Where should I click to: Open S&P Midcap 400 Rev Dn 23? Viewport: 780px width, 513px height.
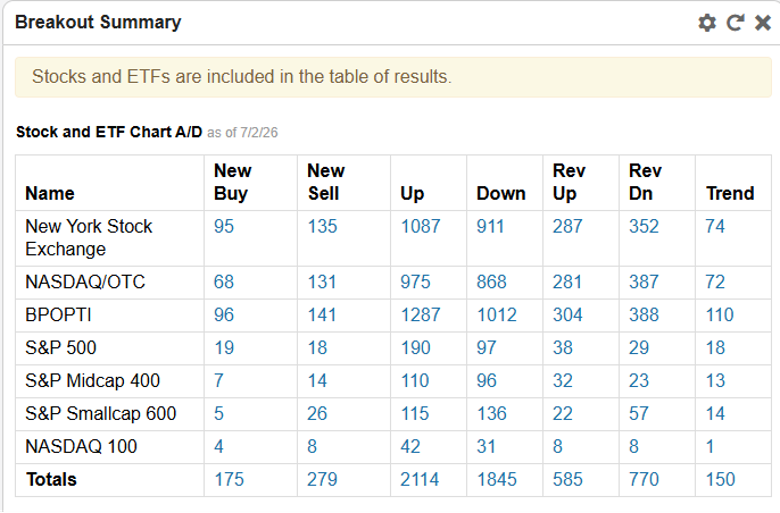pyautogui.click(x=639, y=381)
